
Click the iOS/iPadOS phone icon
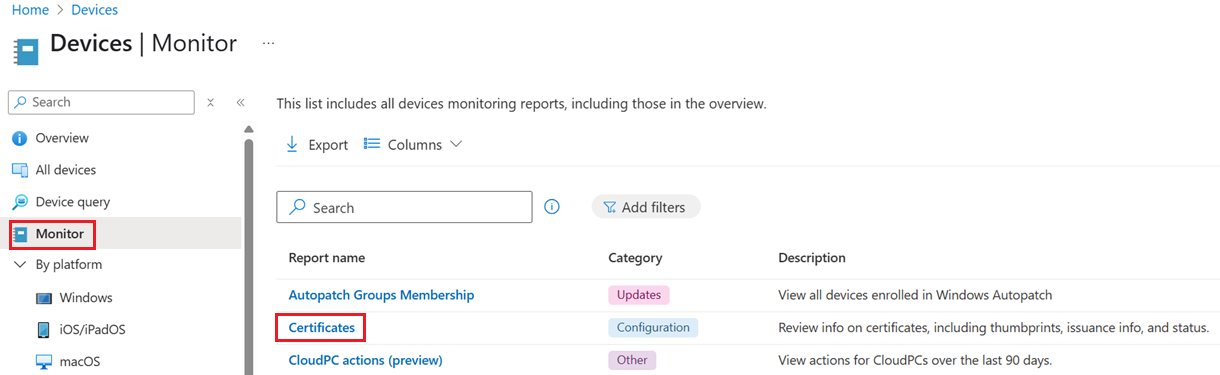coord(43,329)
